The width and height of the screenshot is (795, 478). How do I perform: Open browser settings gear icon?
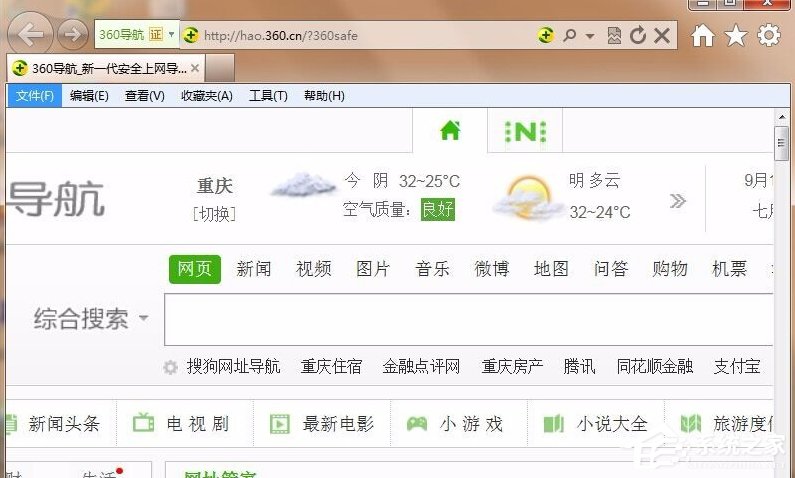pyautogui.click(x=768, y=36)
